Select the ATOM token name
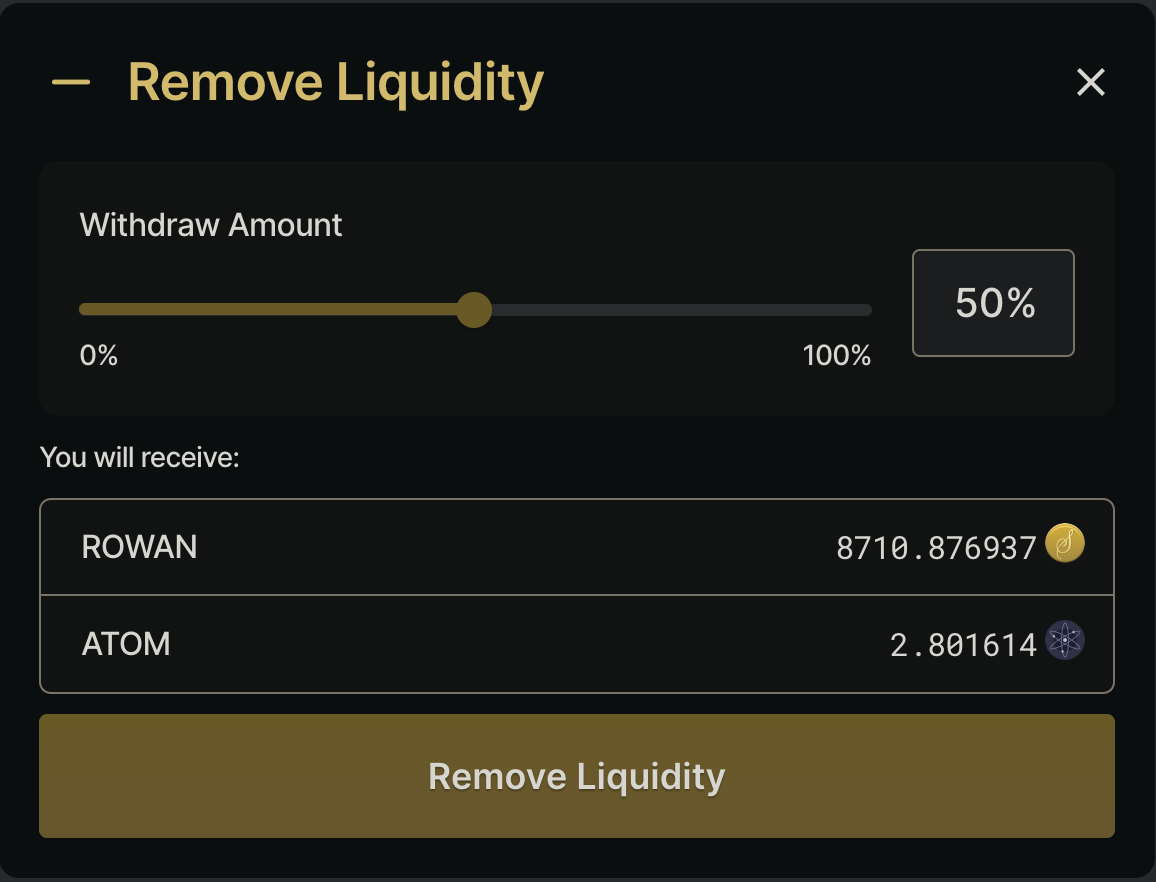Viewport: 1156px width, 882px height. click(x=126, y=643)
